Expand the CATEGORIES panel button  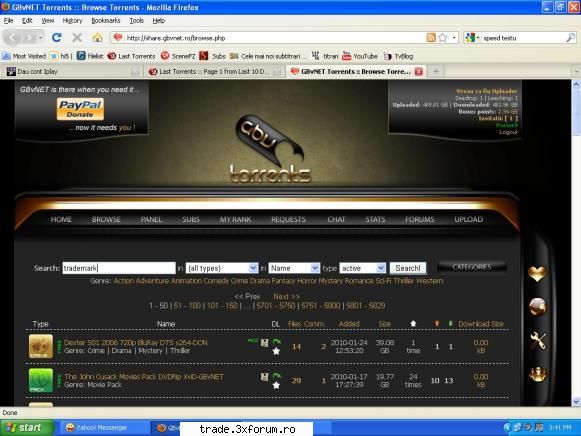pos(472,267)
